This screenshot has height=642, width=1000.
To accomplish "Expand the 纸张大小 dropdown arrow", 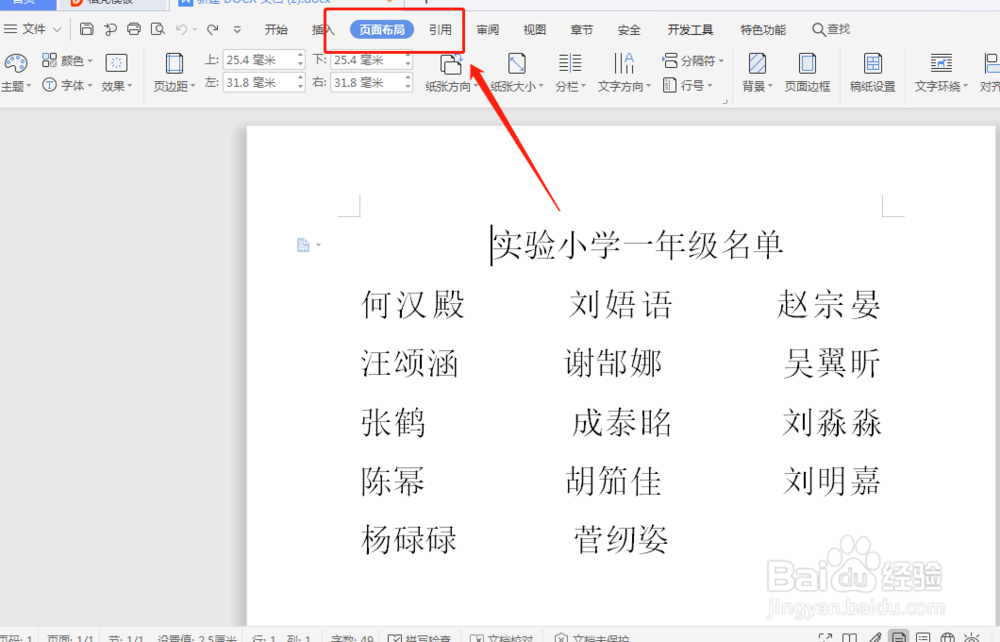I will coord(541,86).
